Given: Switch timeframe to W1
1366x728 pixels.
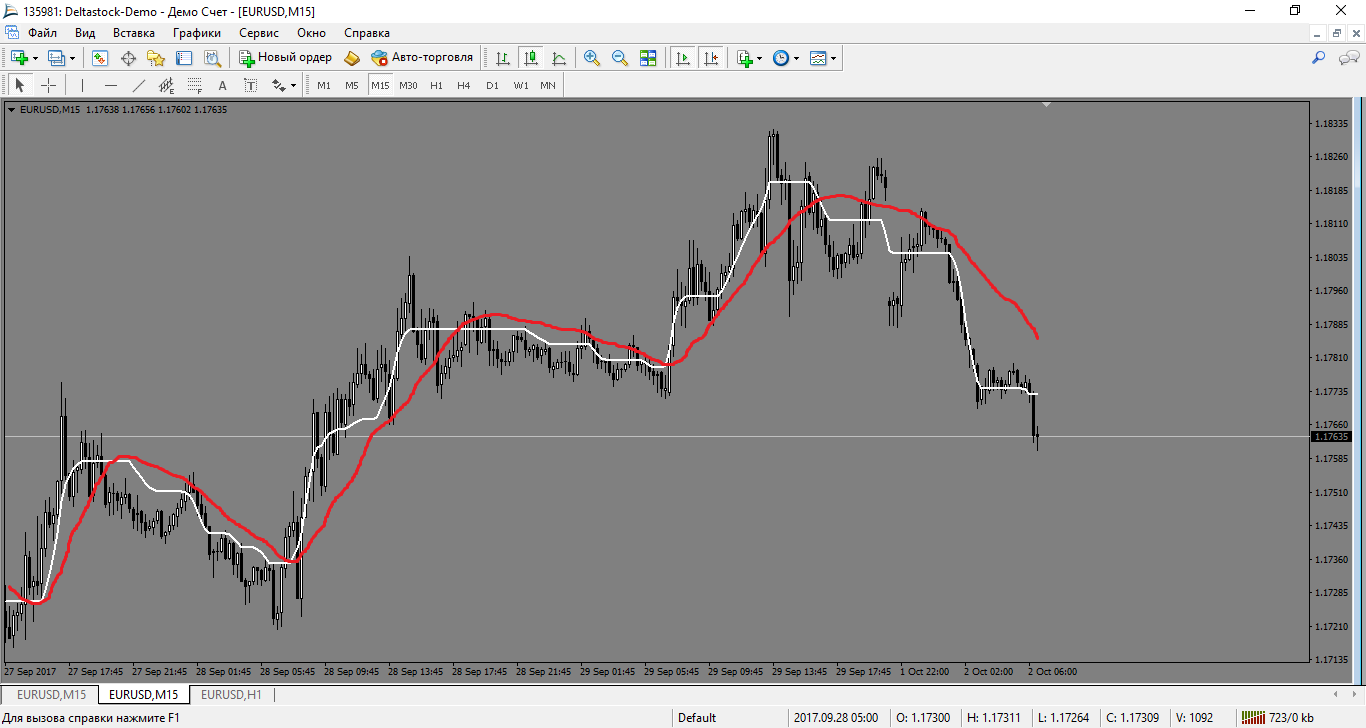Looking at the screenshot, I should (x=520, y=85).
